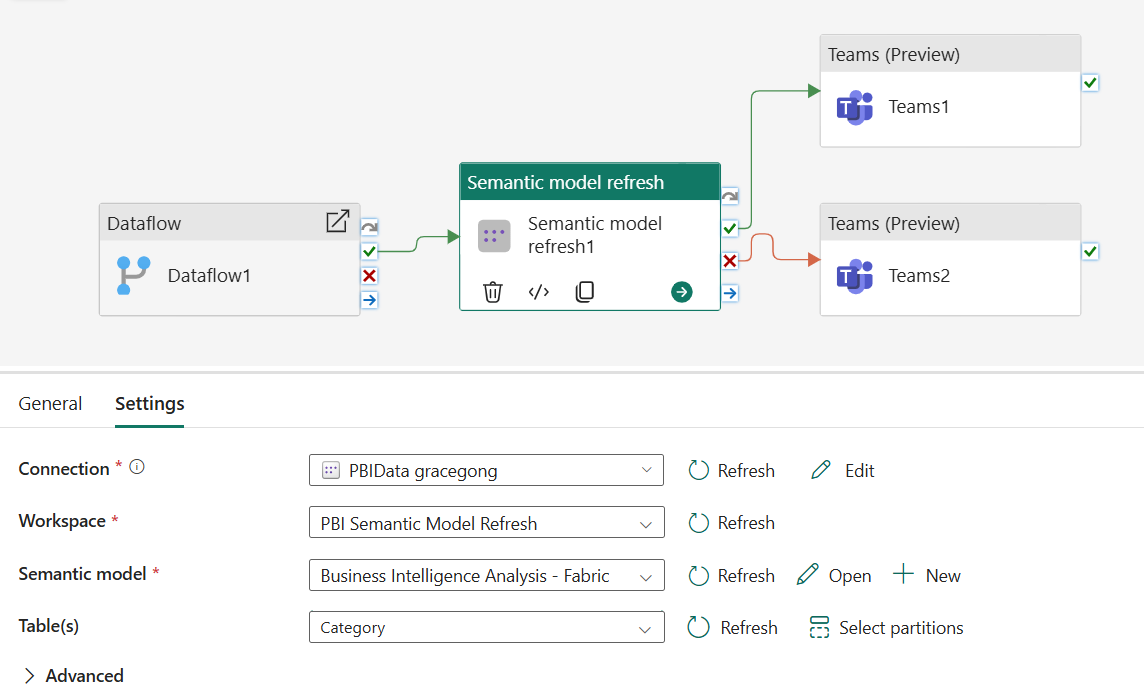Screen dimensions: 1144x695
Task: Click the Connection info icon
Action: click(137, 467)
